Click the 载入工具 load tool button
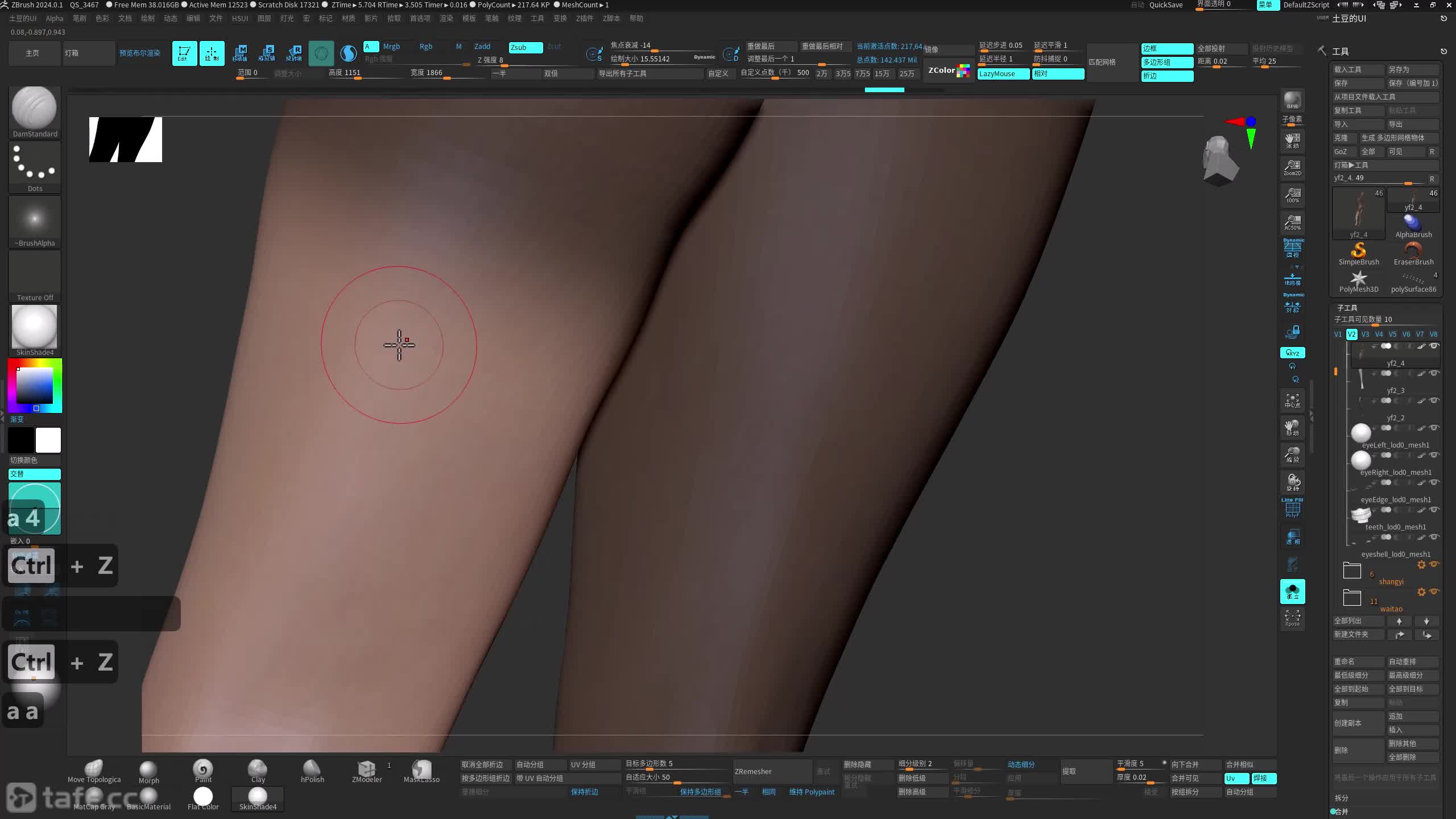 (1358, 69)
